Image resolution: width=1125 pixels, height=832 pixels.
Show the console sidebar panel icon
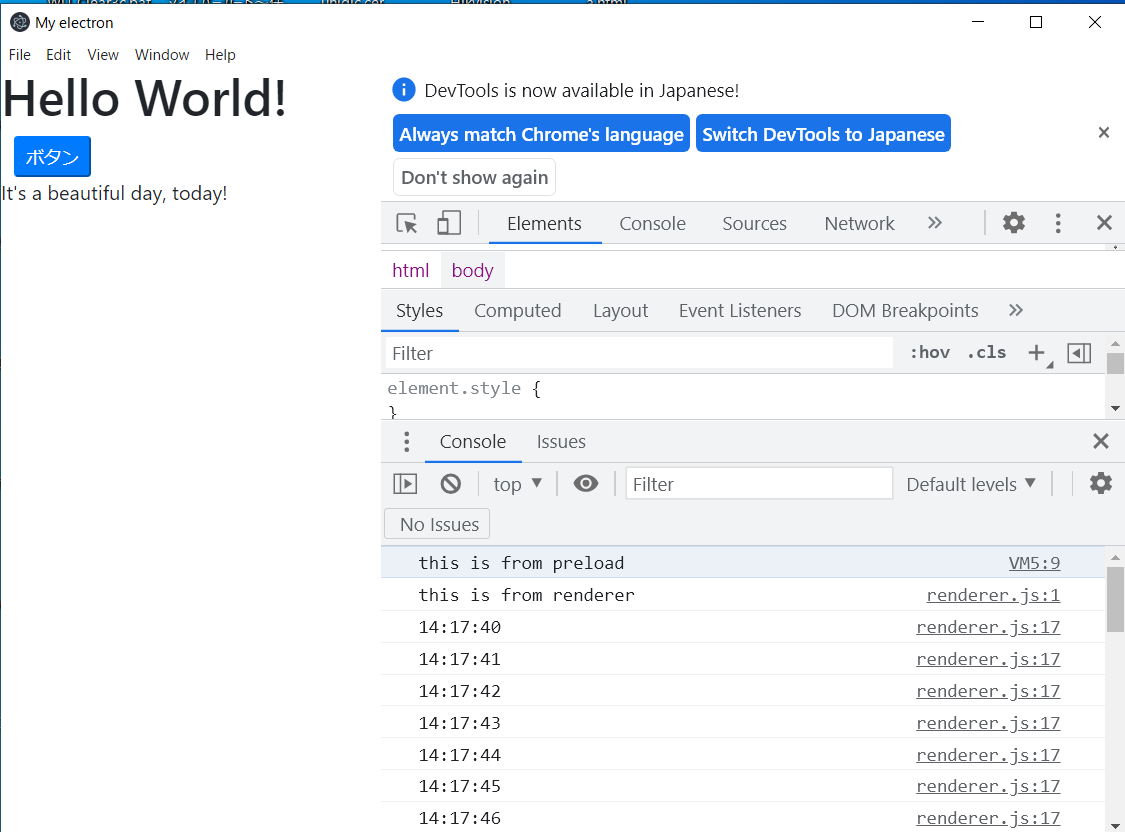coord(405,483)
